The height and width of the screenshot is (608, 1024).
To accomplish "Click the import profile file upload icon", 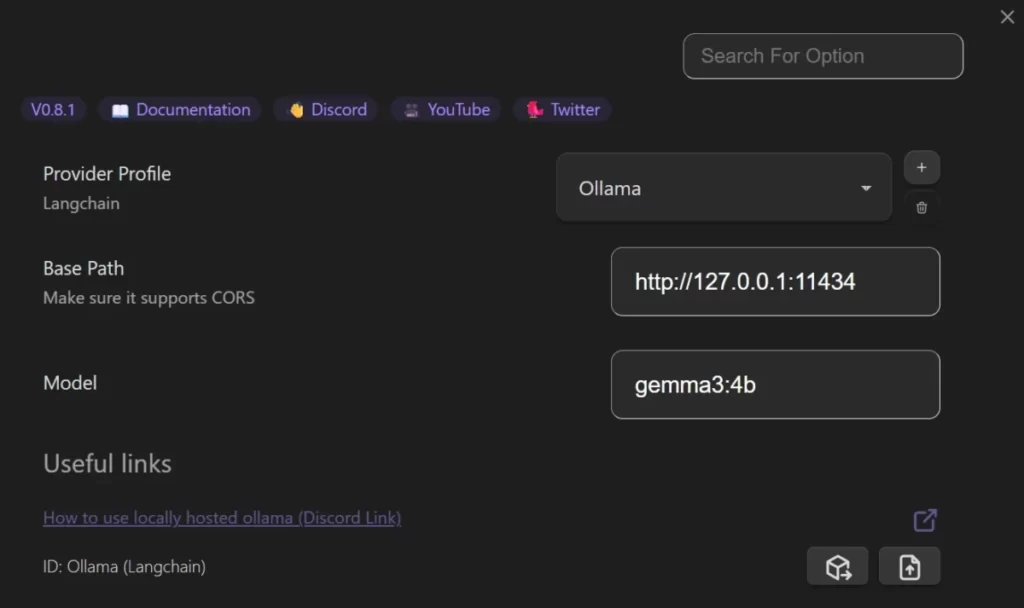I will click(909, 566).
